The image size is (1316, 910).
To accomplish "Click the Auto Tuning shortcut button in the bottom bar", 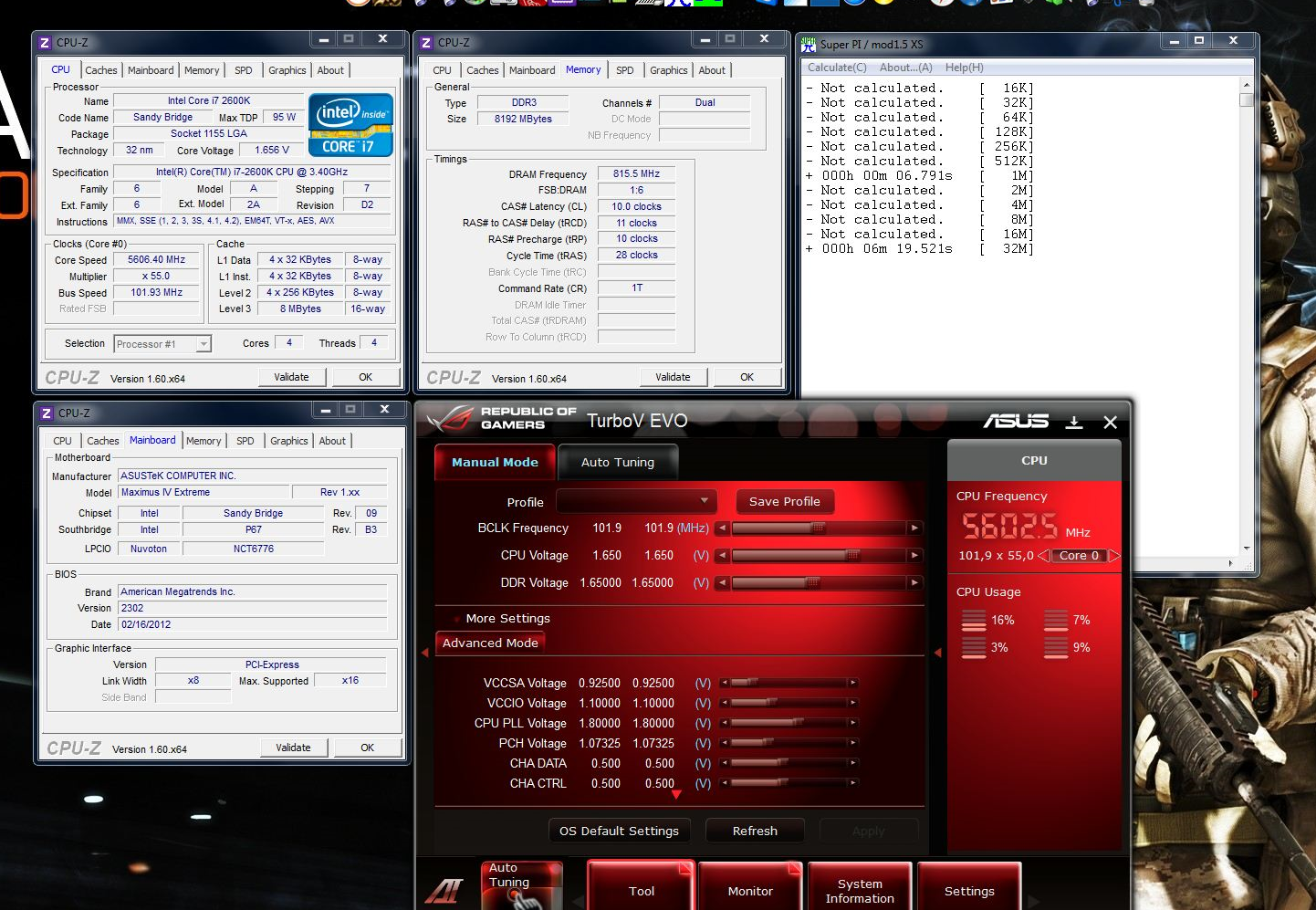I will [521, 885].
